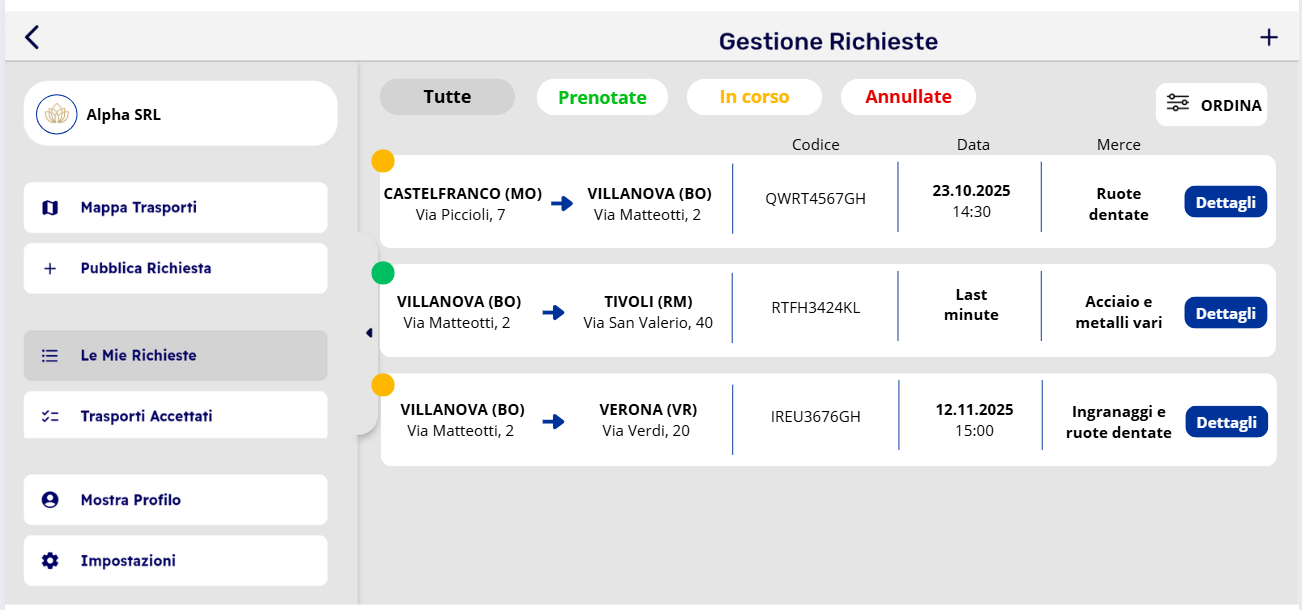Select the Tutte filter tab
This screenshot has width=1302, height=610.
pos(447,97)
